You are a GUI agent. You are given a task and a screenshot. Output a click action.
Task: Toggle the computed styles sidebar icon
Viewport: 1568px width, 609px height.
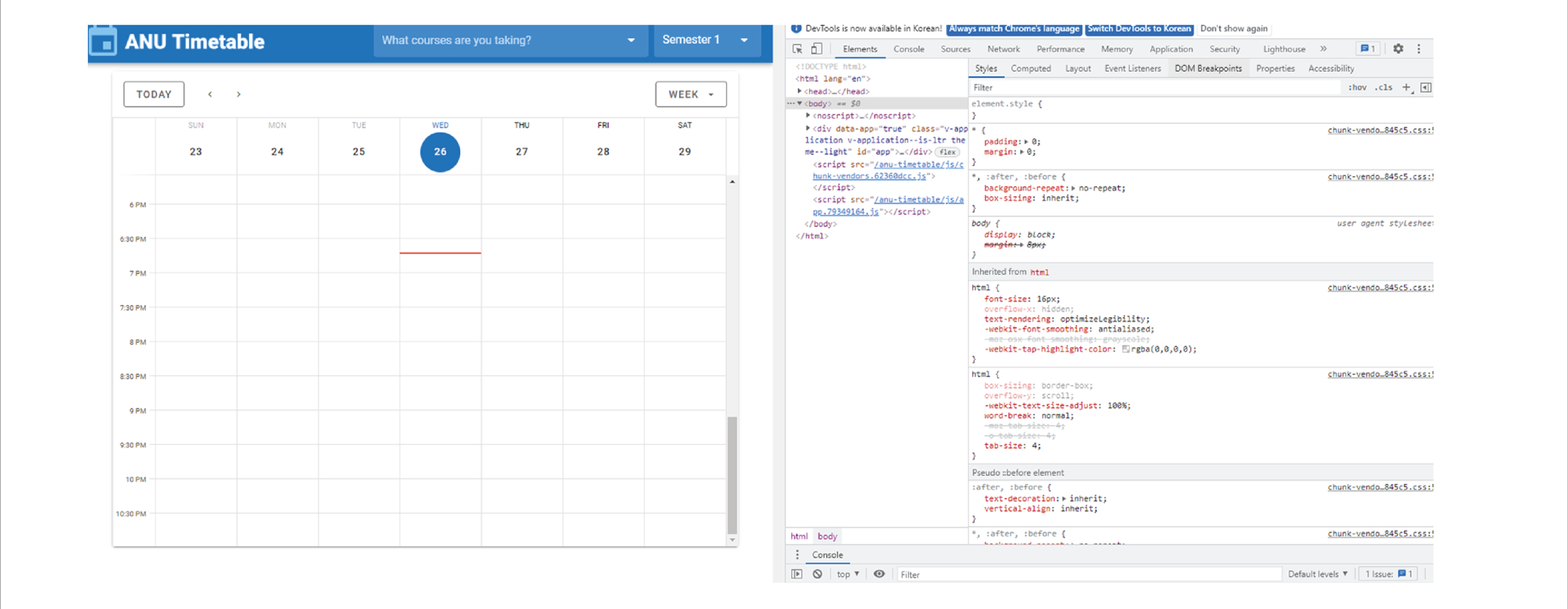point(1425,88)
